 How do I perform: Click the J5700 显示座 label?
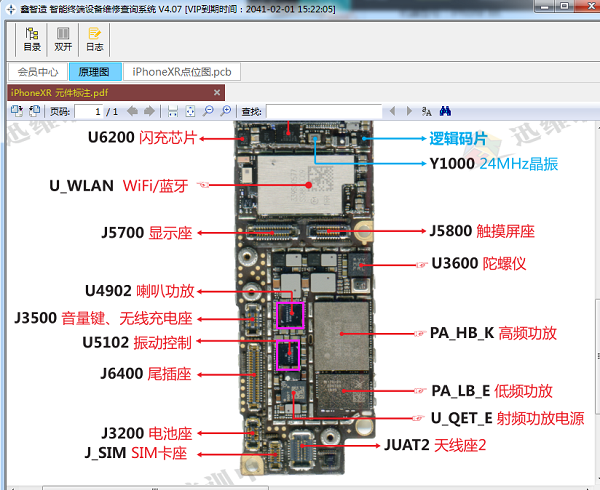point(147,233)
